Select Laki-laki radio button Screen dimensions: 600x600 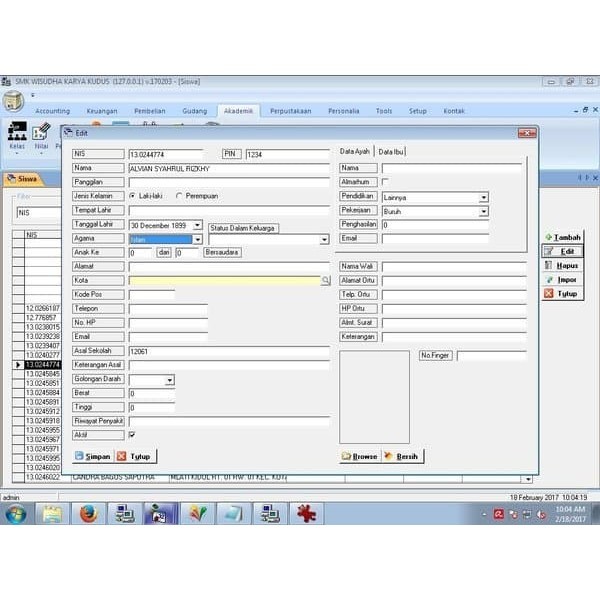[x=132, y=196]
